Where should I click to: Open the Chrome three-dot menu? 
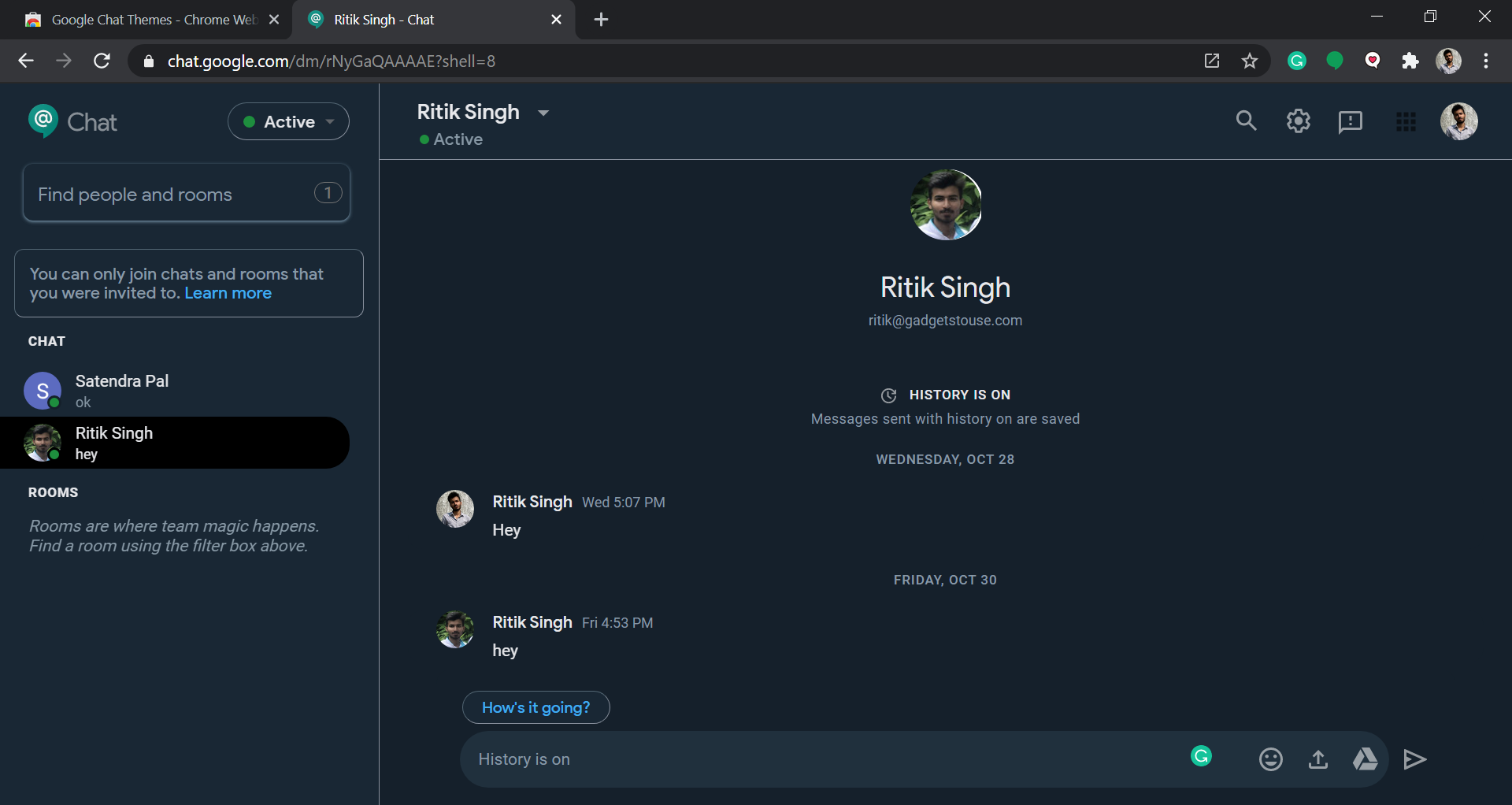tap(1486, 61)
